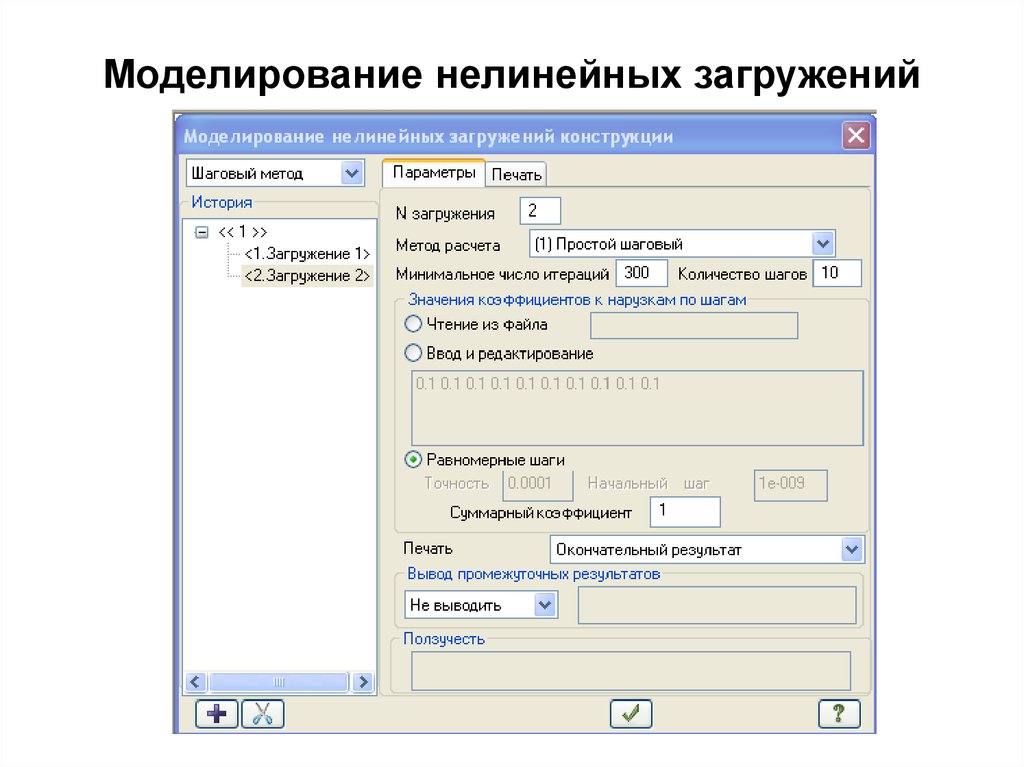Viewport: 1024px width, 767px height.
Task: Select '<1.Загружение 1>' in the history tree
Action: pos(307,254)
